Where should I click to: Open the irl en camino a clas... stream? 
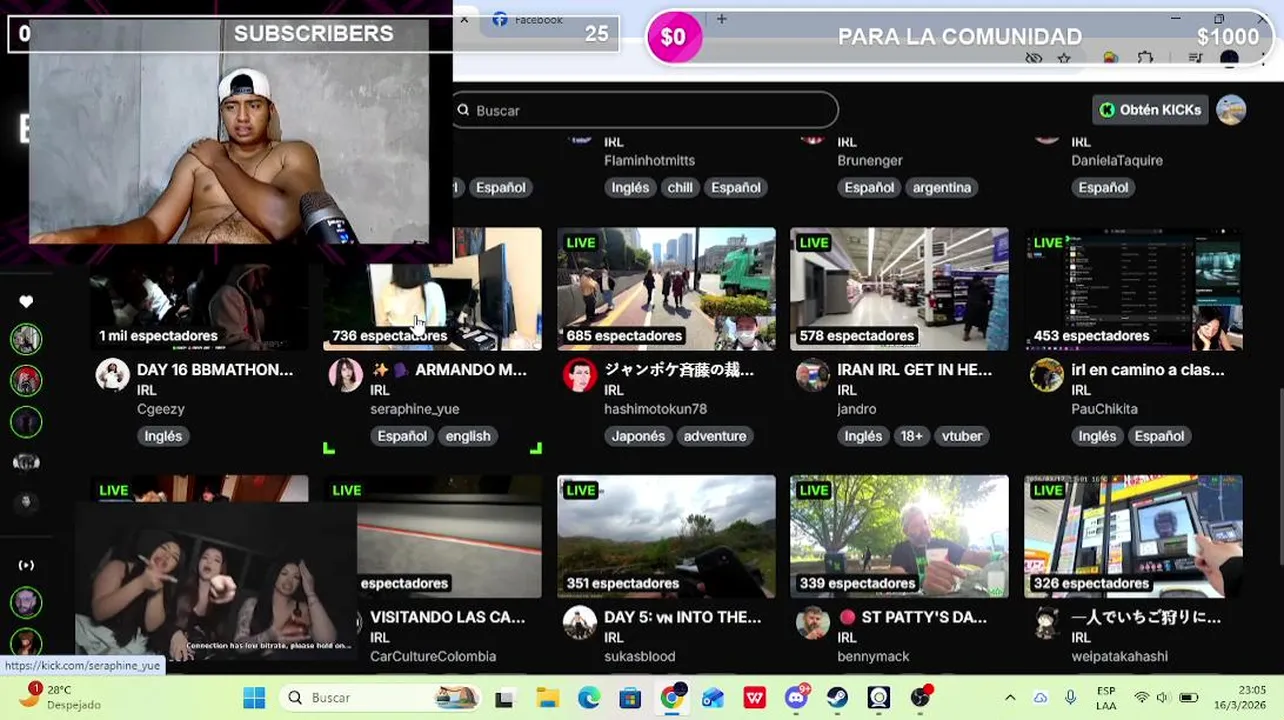[1147, 370]
